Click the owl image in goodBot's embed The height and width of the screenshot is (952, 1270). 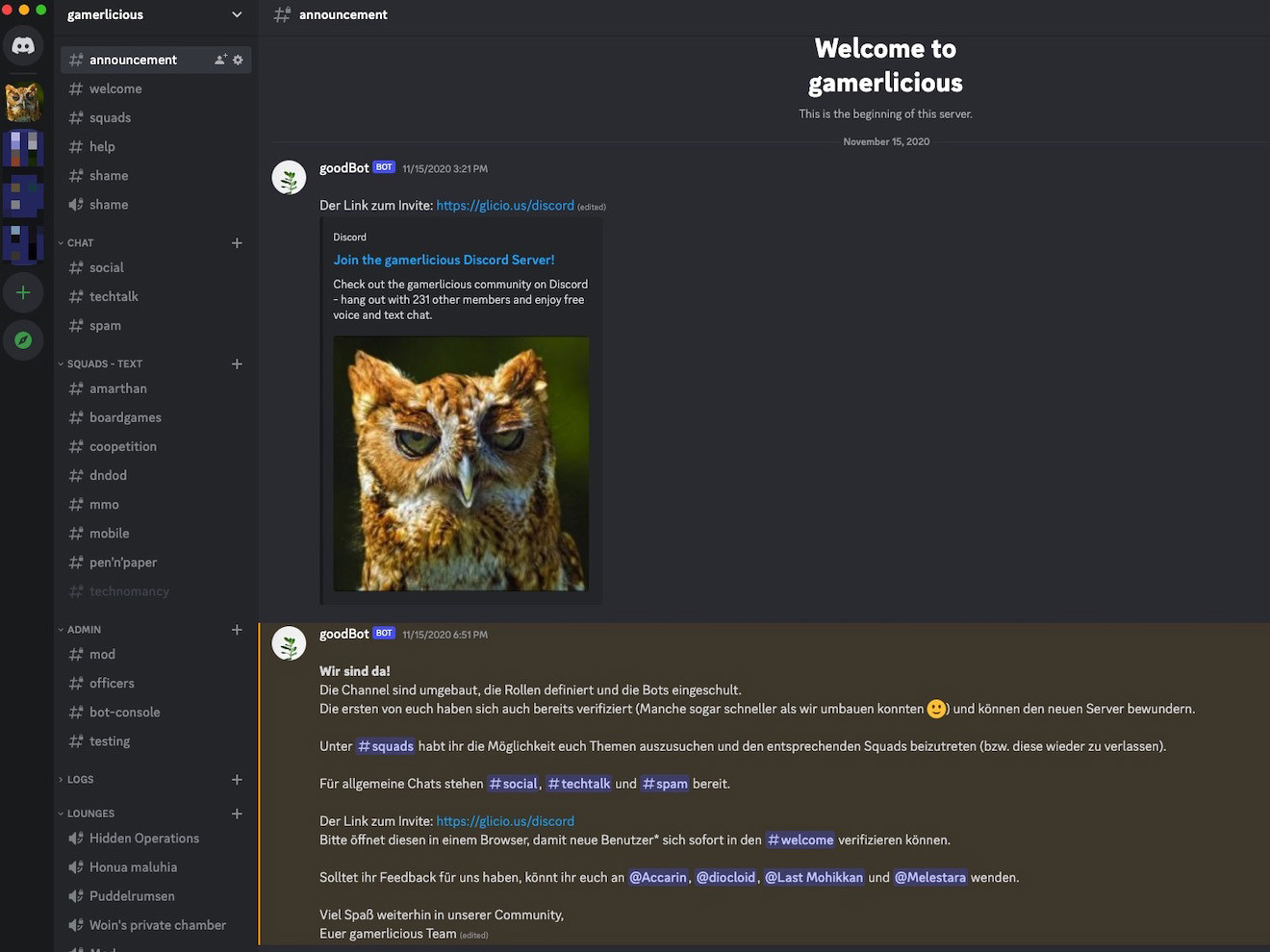click(x=461, y=464)
